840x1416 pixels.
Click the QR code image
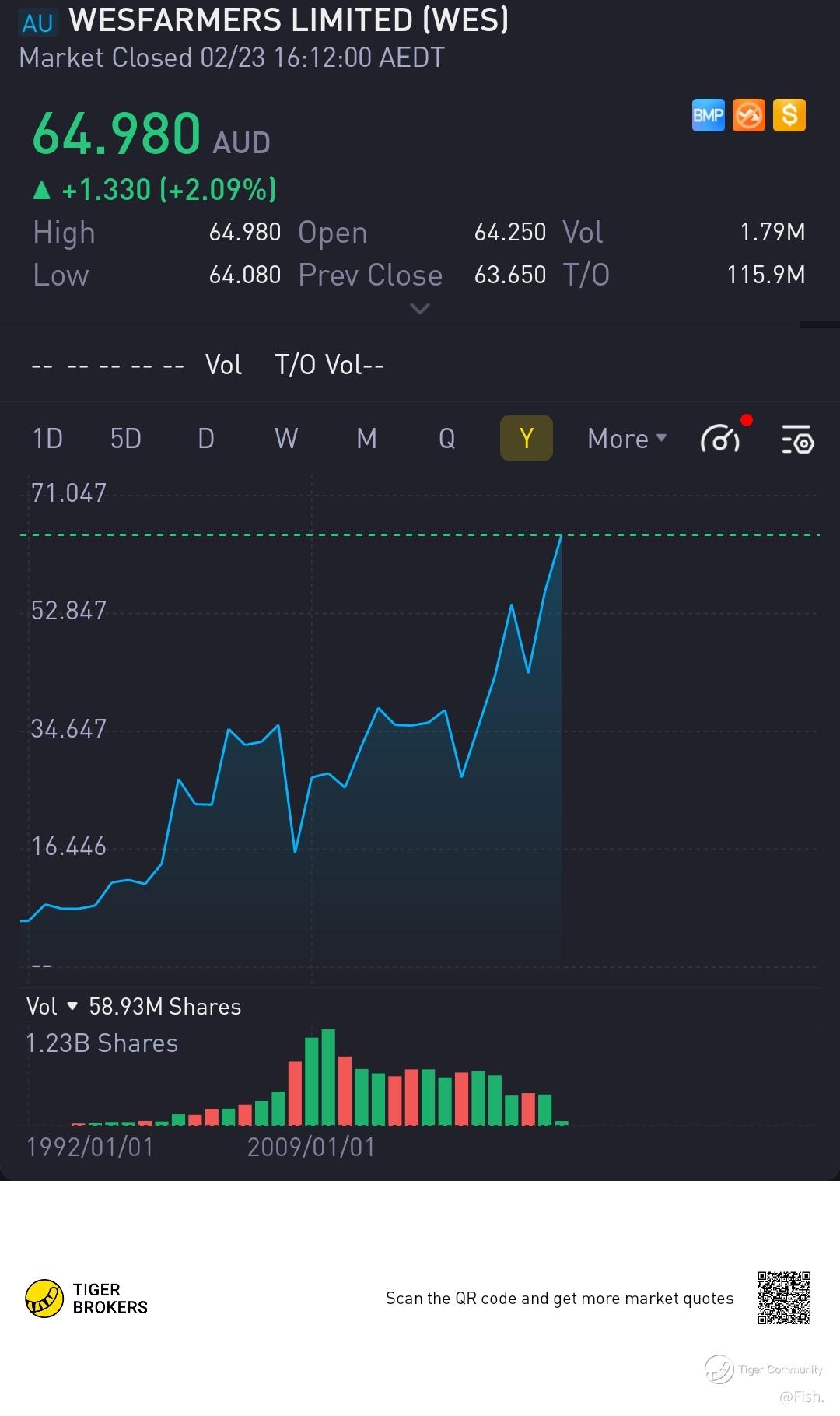point(784,1298)
